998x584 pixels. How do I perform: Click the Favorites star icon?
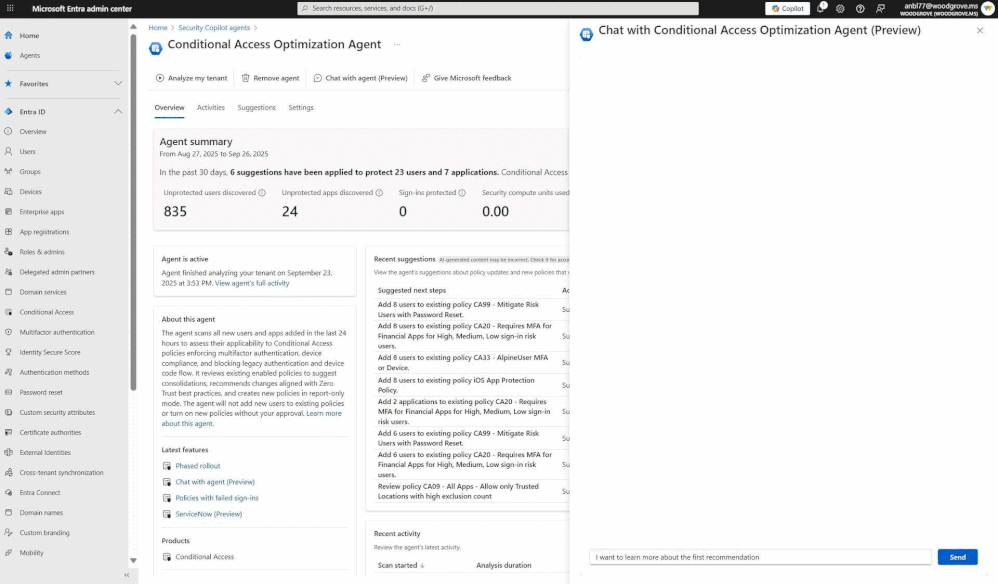pos(8,83)
